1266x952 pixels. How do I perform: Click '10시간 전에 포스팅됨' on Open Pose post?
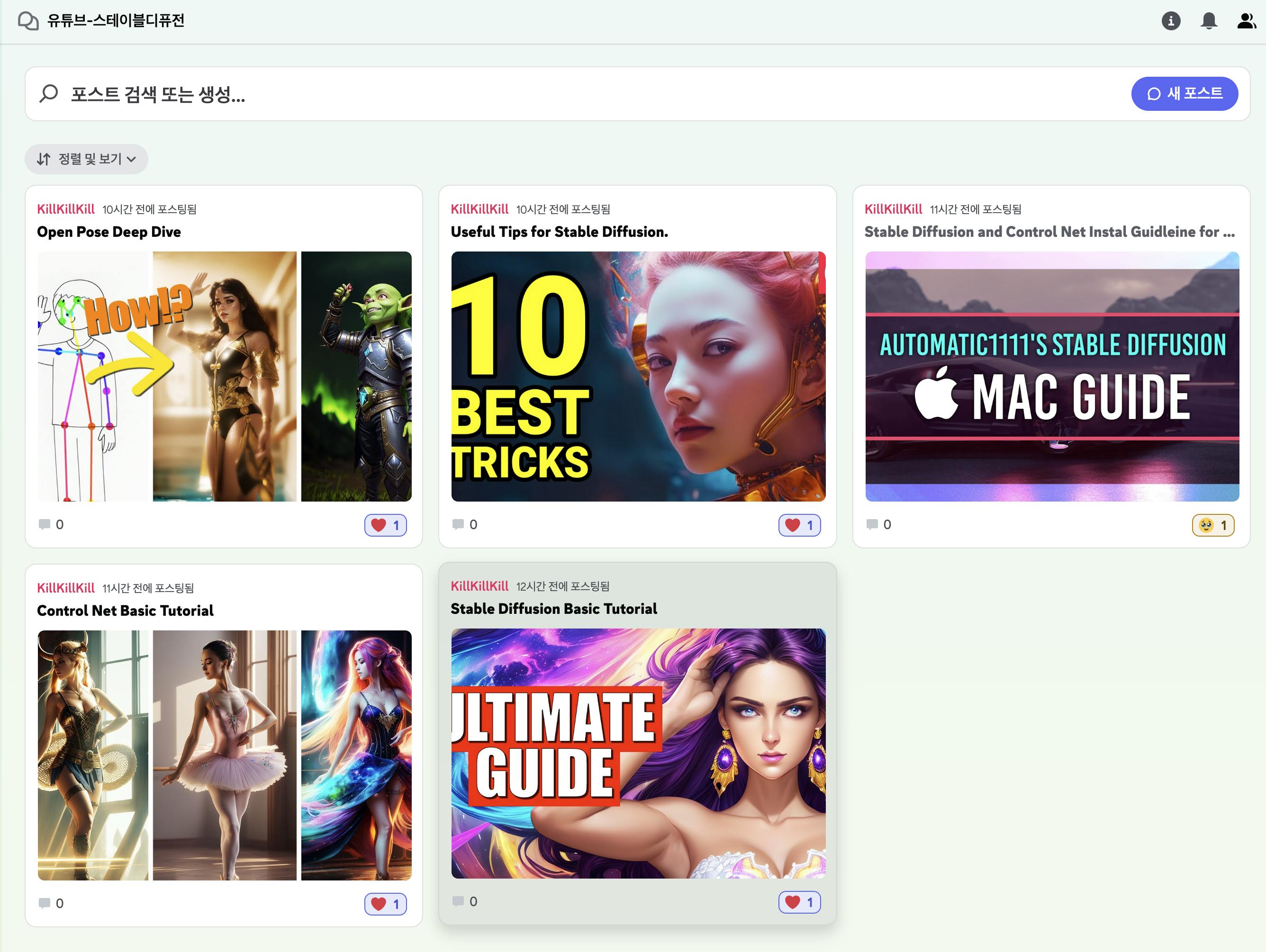click(x=149, y=209)
